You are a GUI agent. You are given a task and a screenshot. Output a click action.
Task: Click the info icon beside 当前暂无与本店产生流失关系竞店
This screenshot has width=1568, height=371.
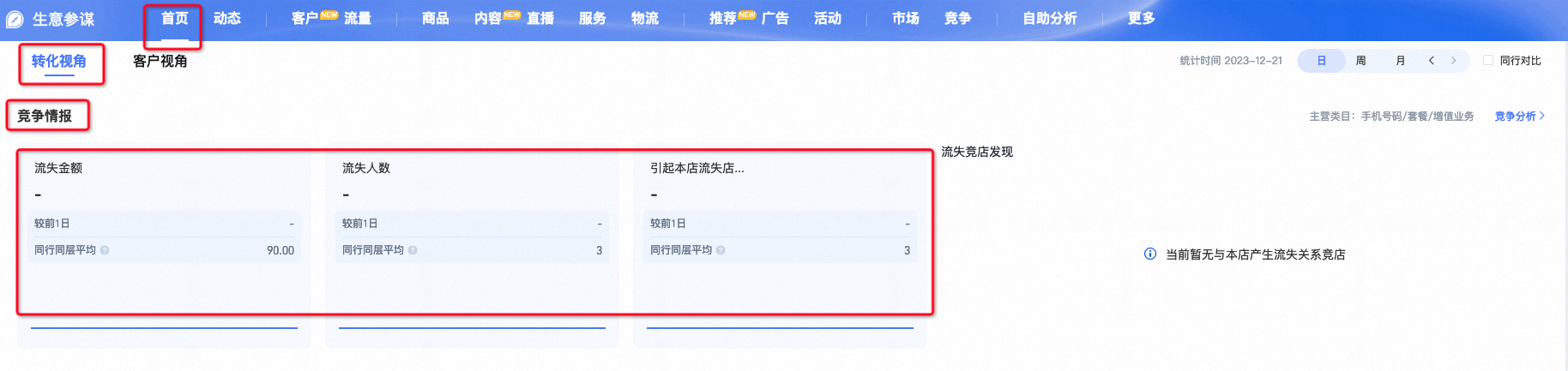coord(1150,254)
